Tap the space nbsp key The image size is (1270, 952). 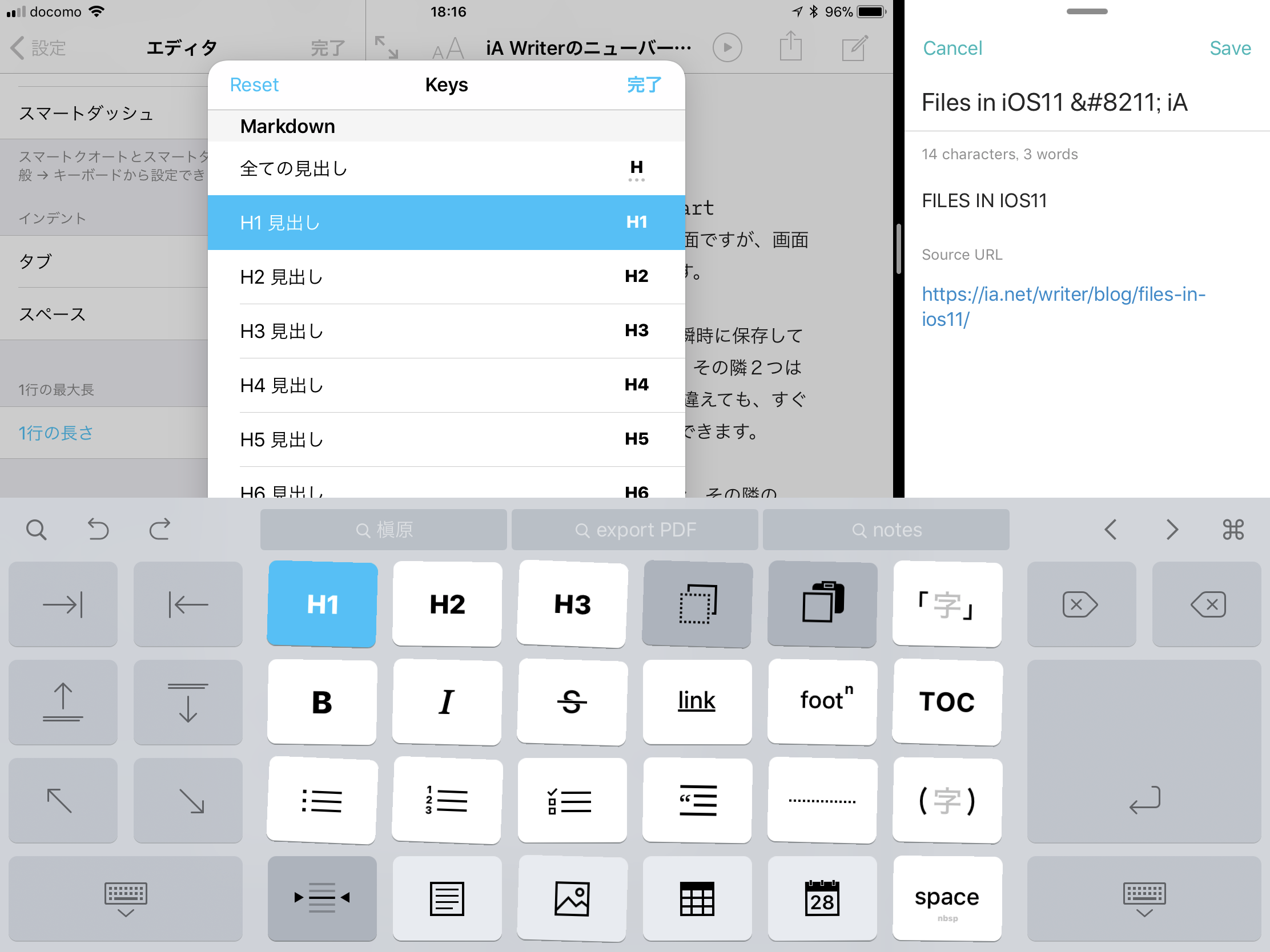(947, 898)
